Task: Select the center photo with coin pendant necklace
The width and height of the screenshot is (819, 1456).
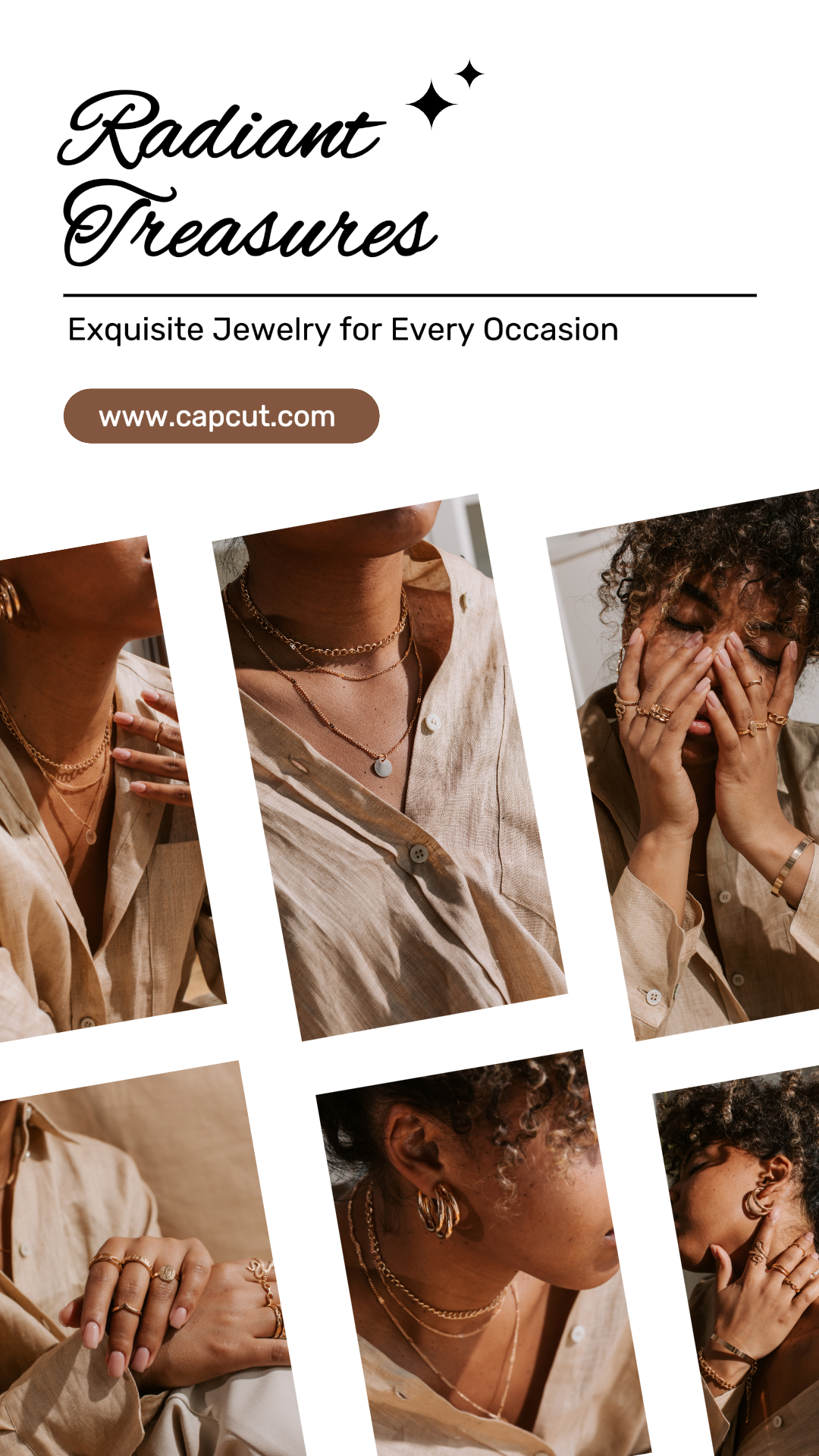Action: tap(390, 767)
